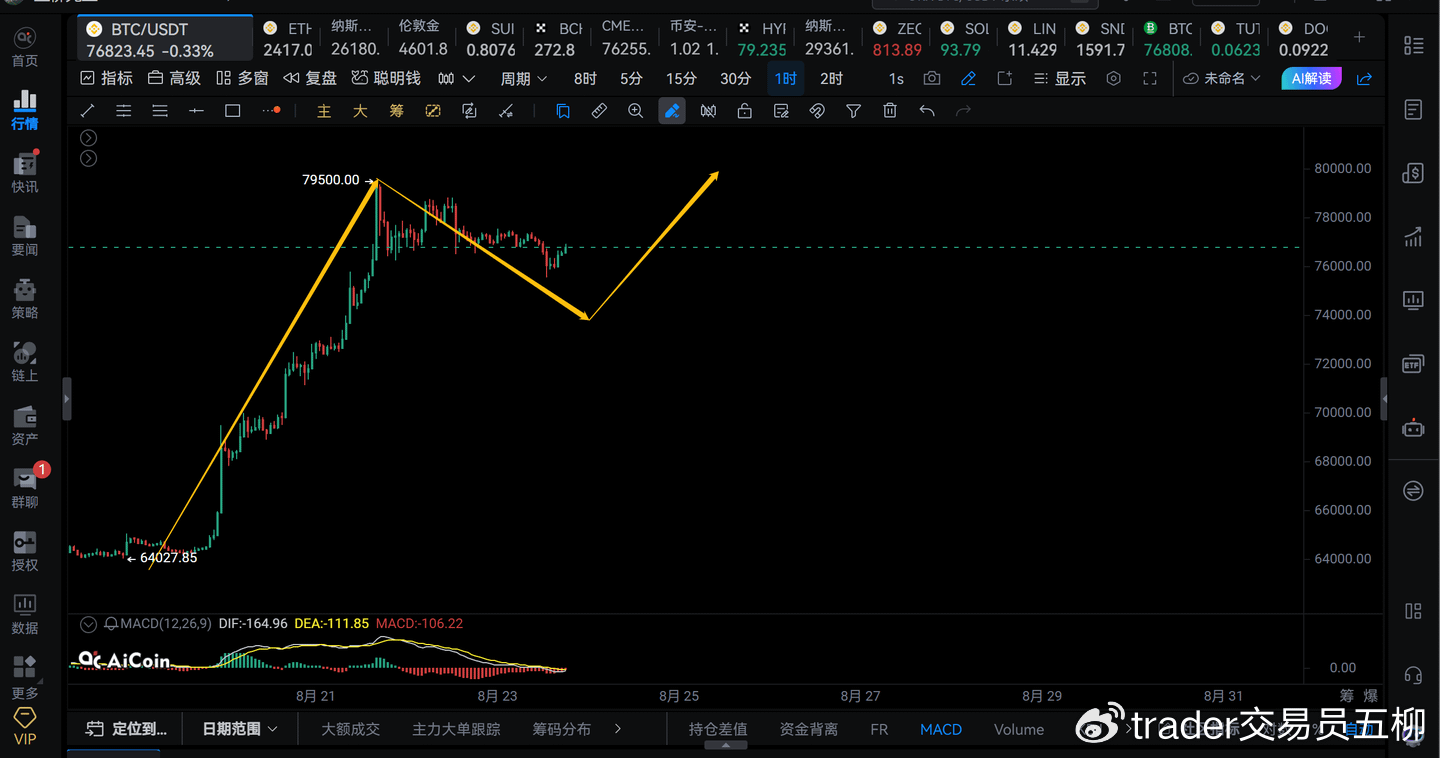This screenshot has width=1440, height=758.
Task: Click the blue pencil draw-mode icon
Action: tap(968, 78)
